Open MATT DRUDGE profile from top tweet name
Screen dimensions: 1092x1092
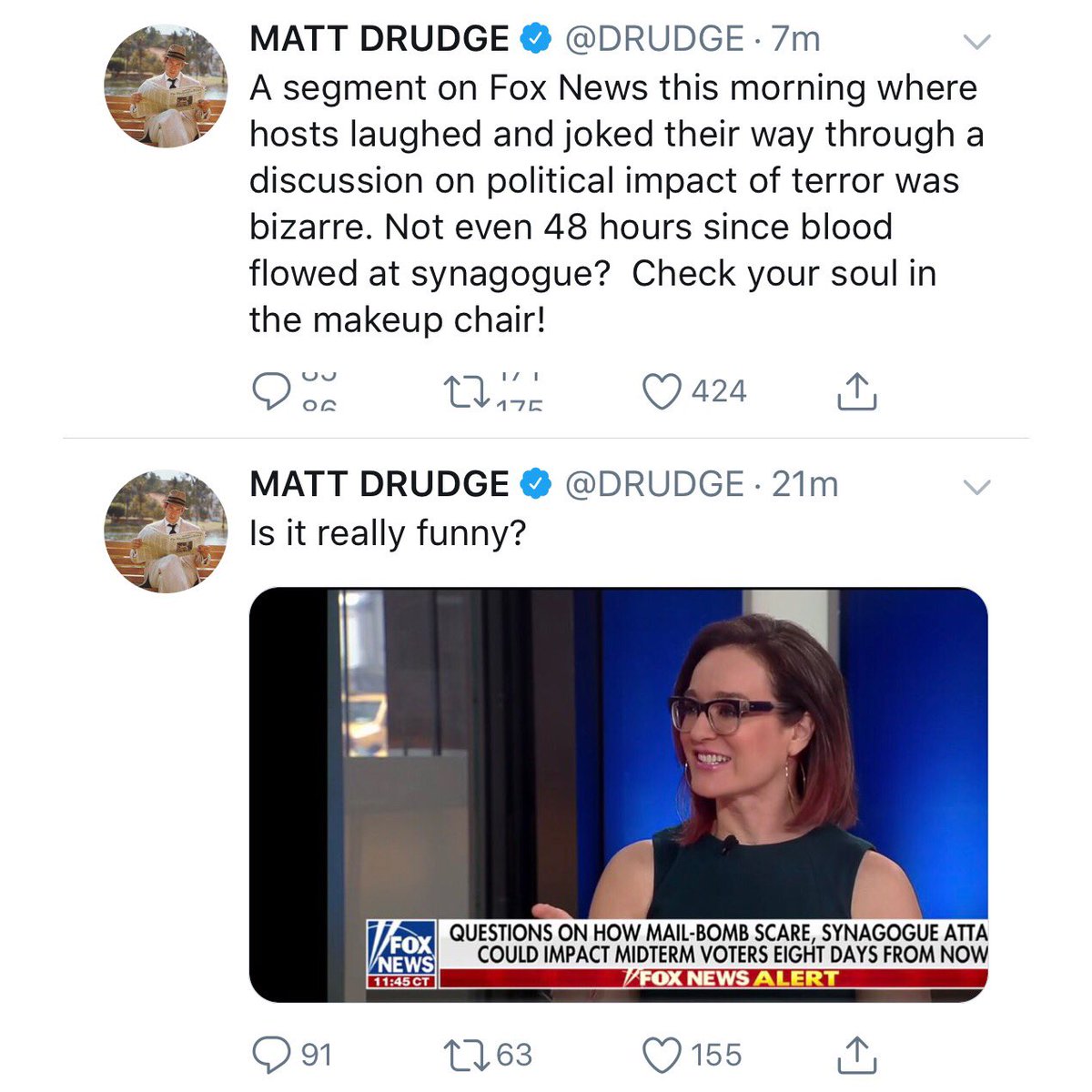[x=379, y=39]
